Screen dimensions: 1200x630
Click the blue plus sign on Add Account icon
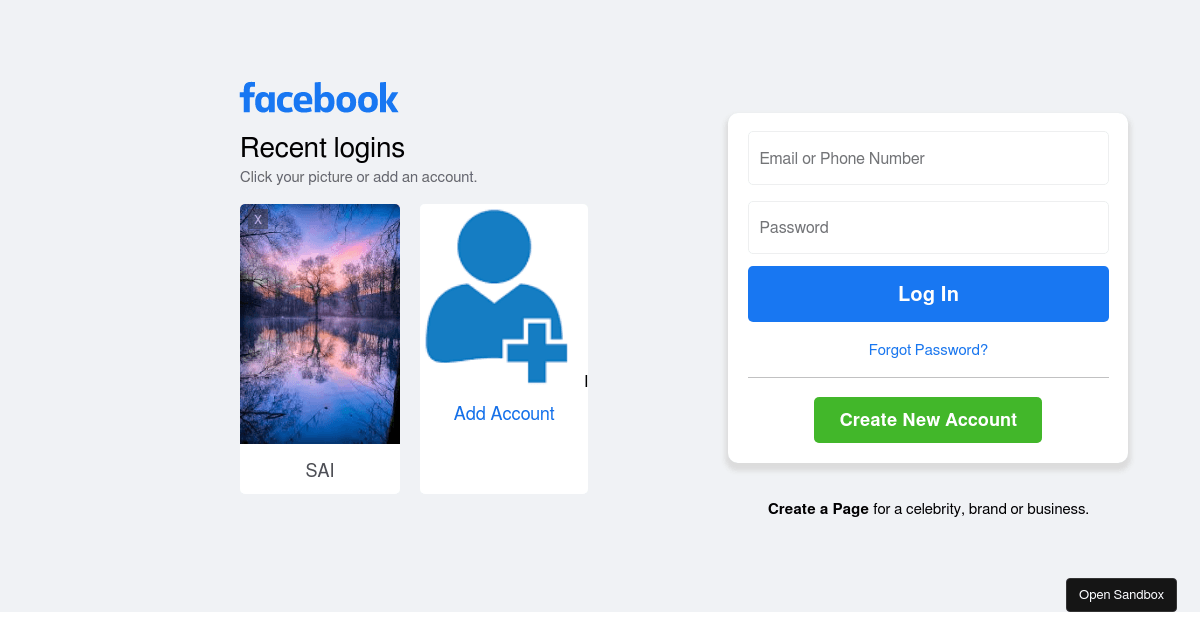(x=536, y=350)
